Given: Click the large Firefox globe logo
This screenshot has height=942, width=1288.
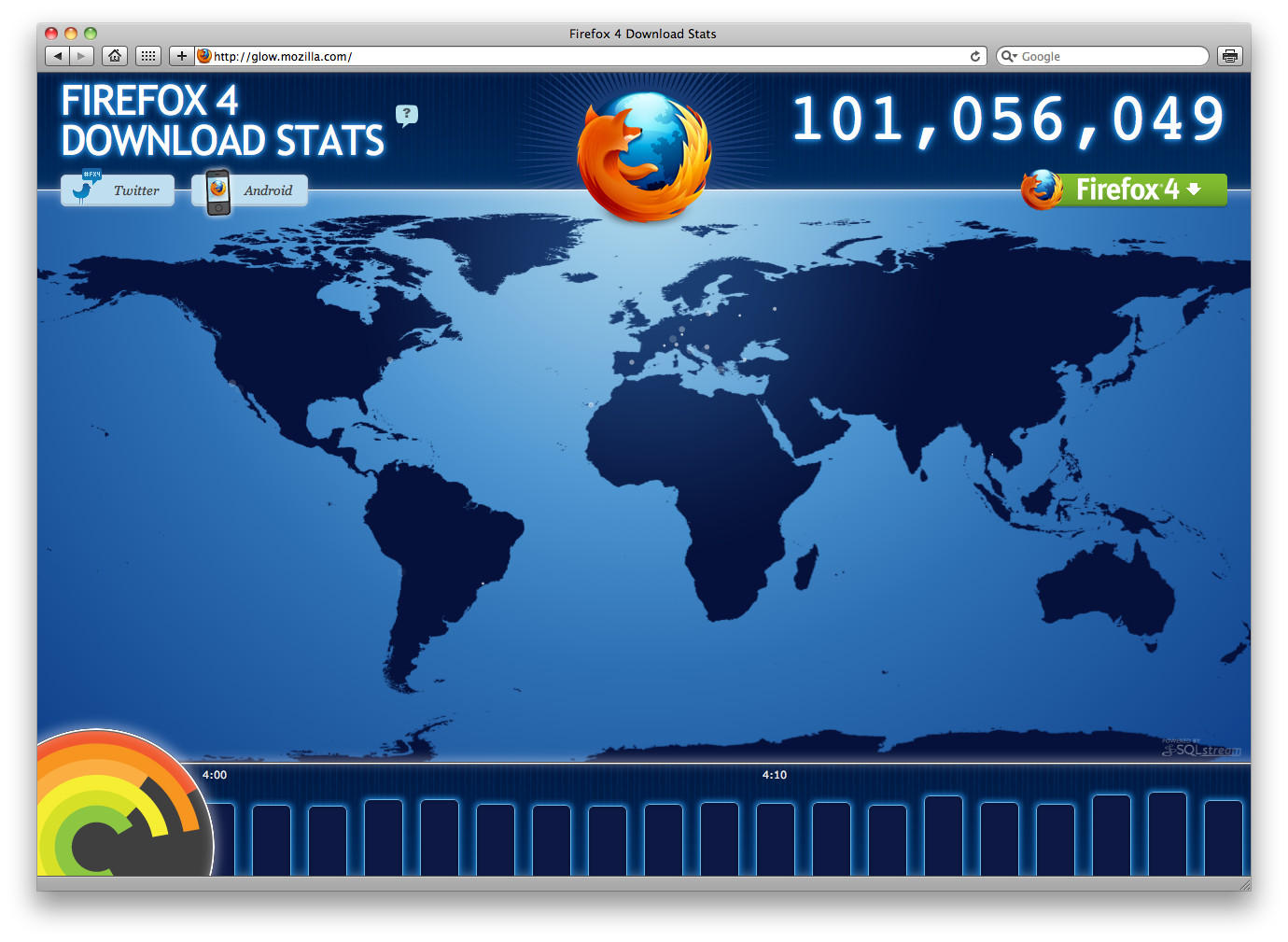Looking at the screenshot, I should (x=644, y=156).
